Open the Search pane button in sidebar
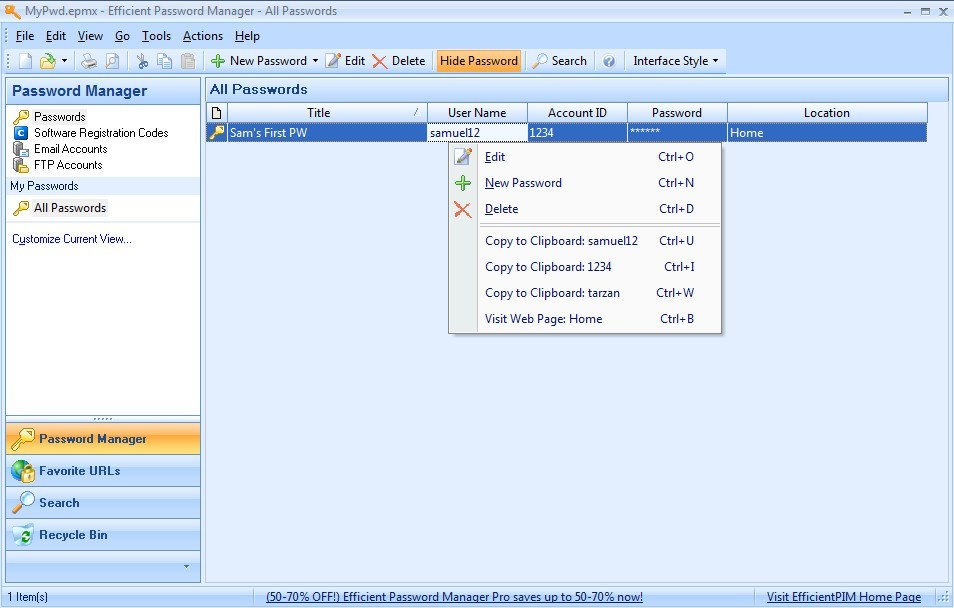The width and height of the screenshot is (954, 608). 103,503
